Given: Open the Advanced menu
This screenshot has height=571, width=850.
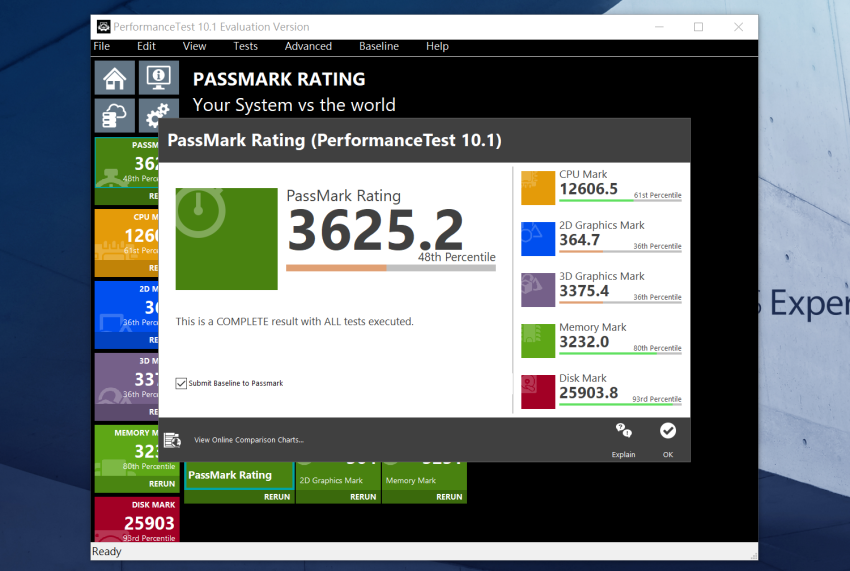Looking at the screenshot, I should (308, 46).
